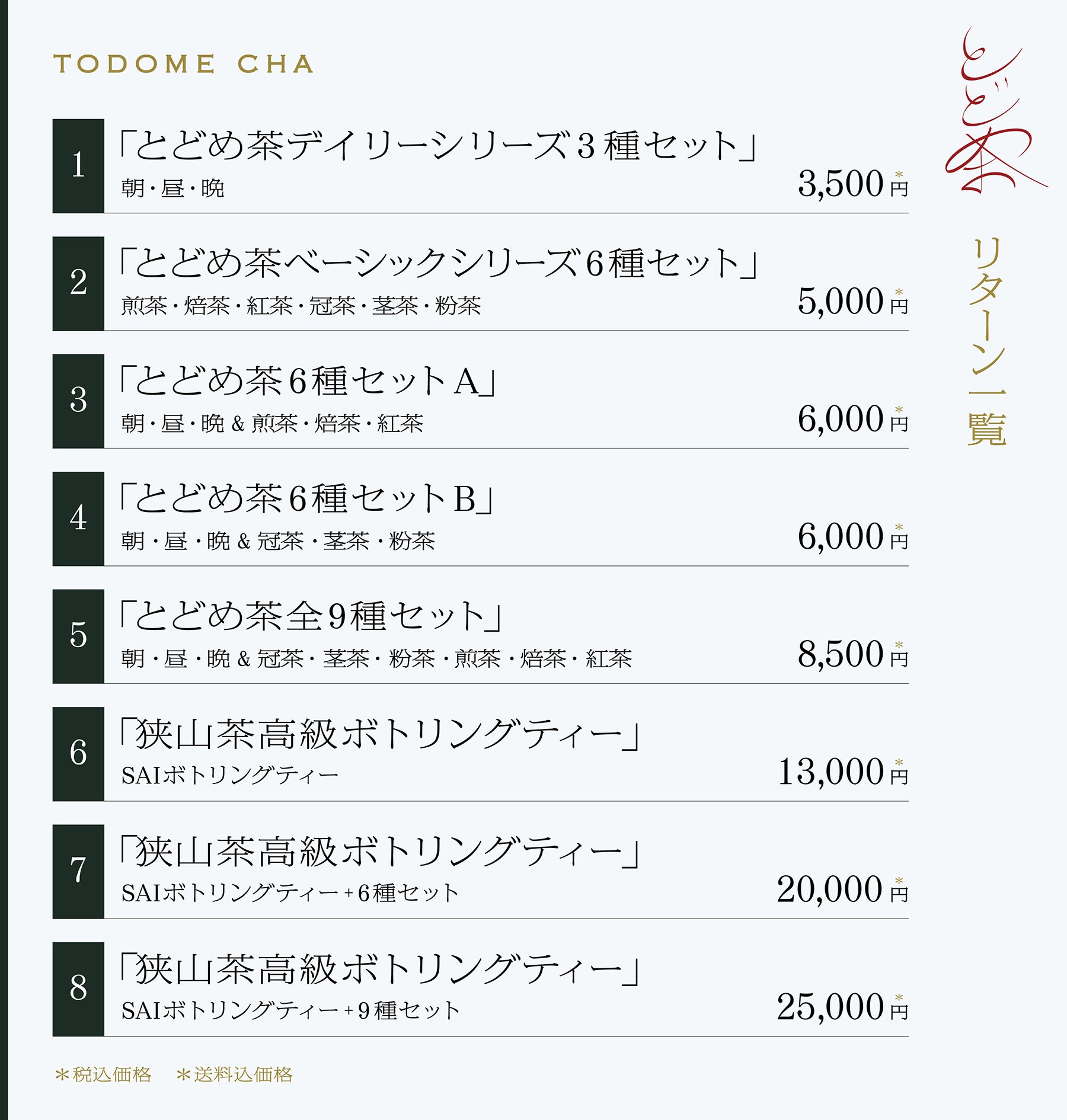
Task: Select とどめ茶デイリーシリーズ3種セット title
Action: (x=437, y=146)
